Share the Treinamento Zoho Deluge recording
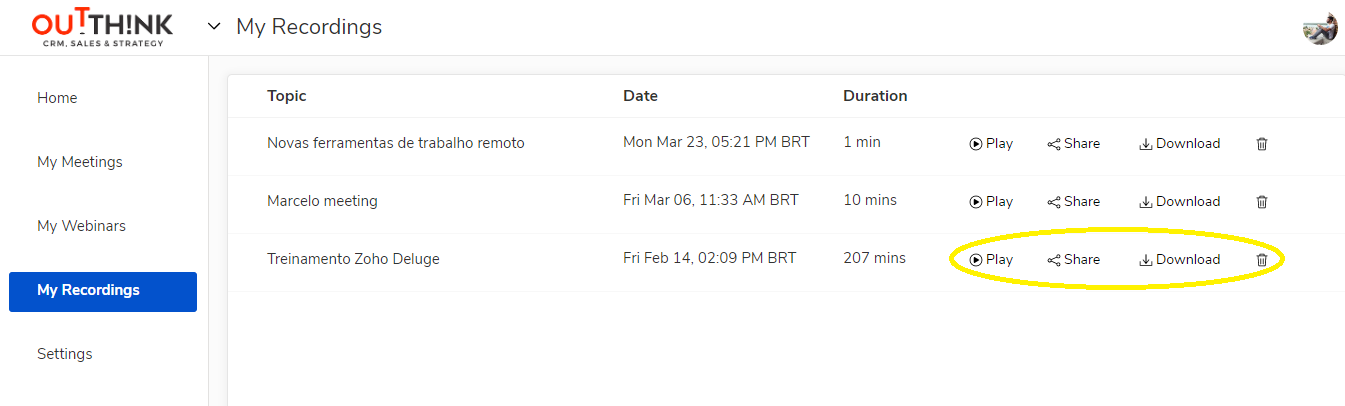The image size is (1345, 406). tap(1074, 260)
